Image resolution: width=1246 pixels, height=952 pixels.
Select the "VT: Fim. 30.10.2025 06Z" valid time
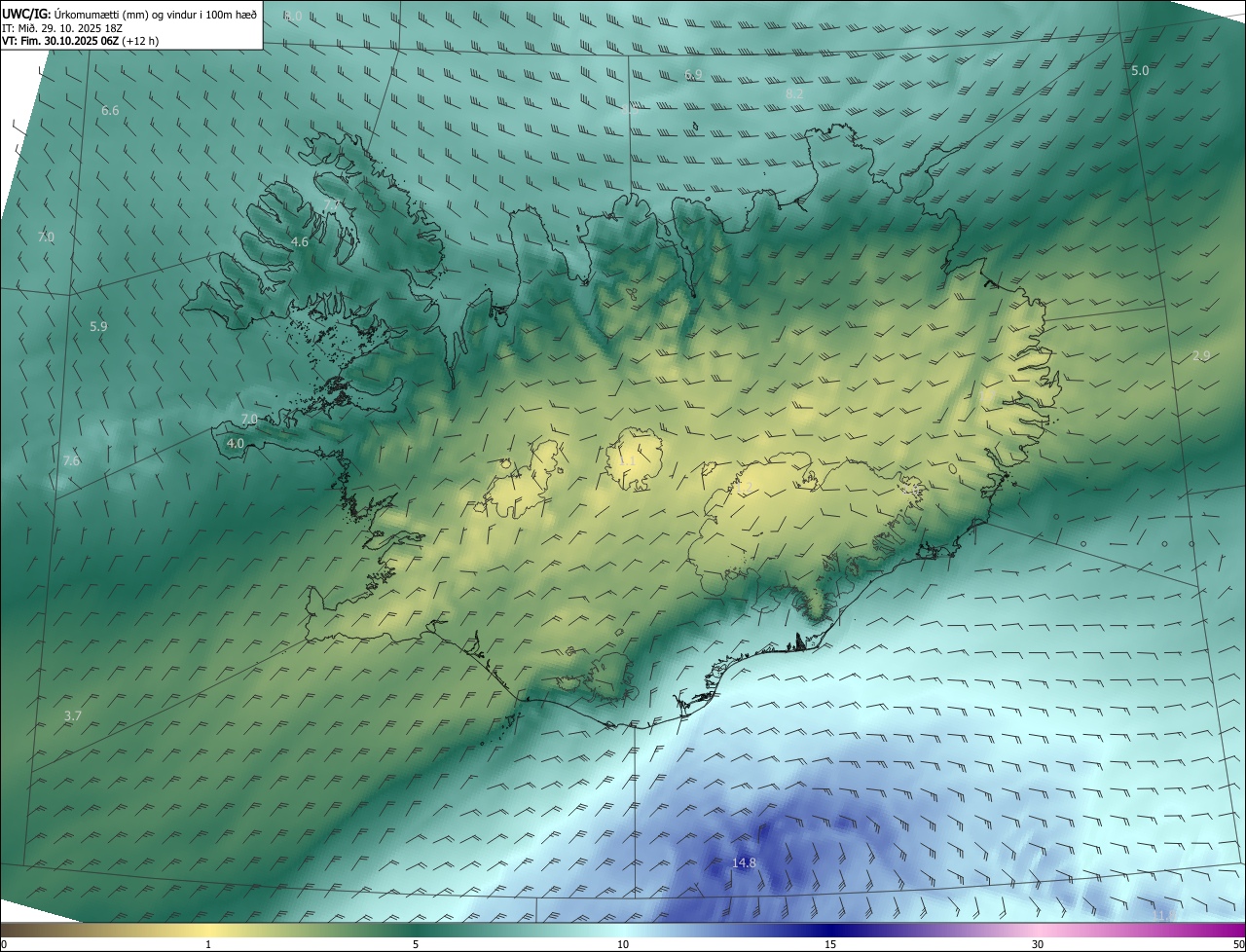coord(60,41)
